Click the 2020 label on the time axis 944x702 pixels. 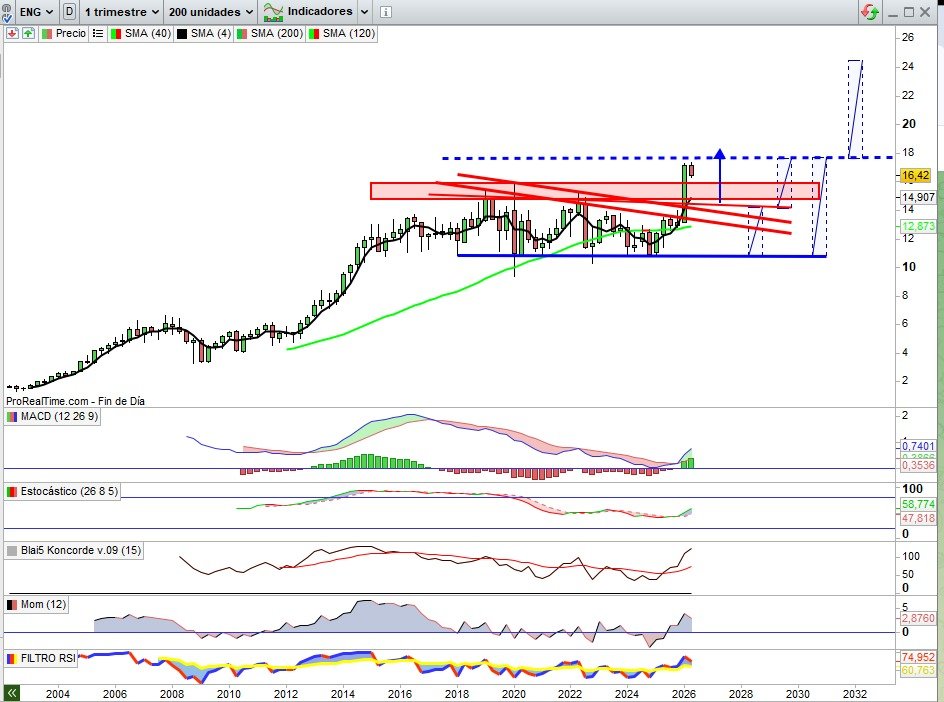click(514, 694)
